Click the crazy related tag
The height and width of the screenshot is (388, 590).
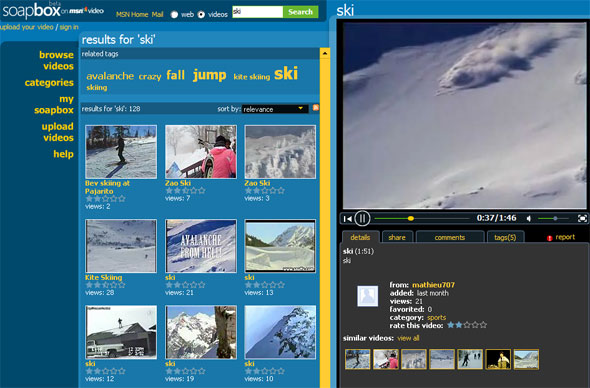pyautogui.click(x=150, y=77)
